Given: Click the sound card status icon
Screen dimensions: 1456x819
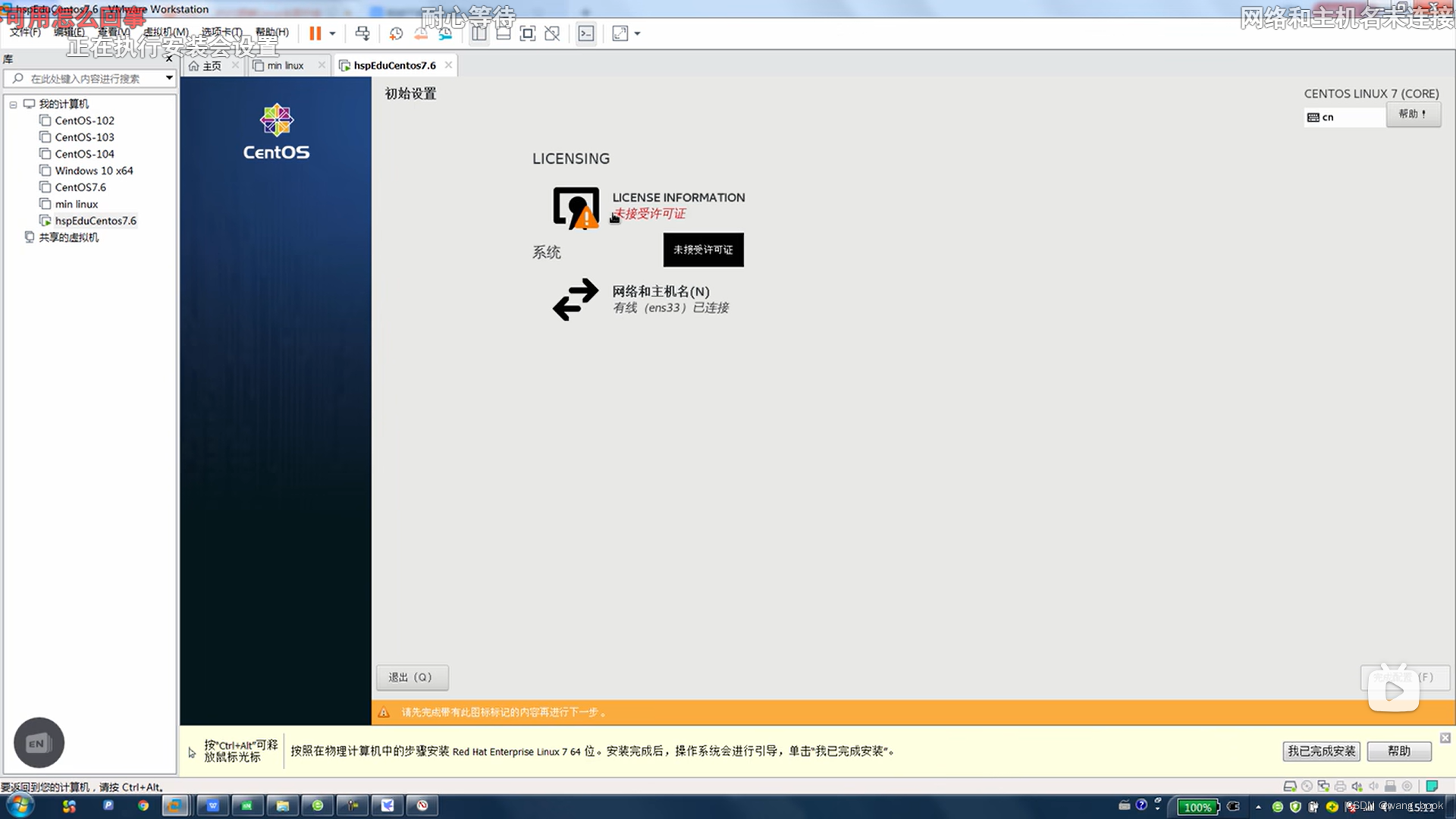Looking at the screenshot, I should (x=1357, y=786).
